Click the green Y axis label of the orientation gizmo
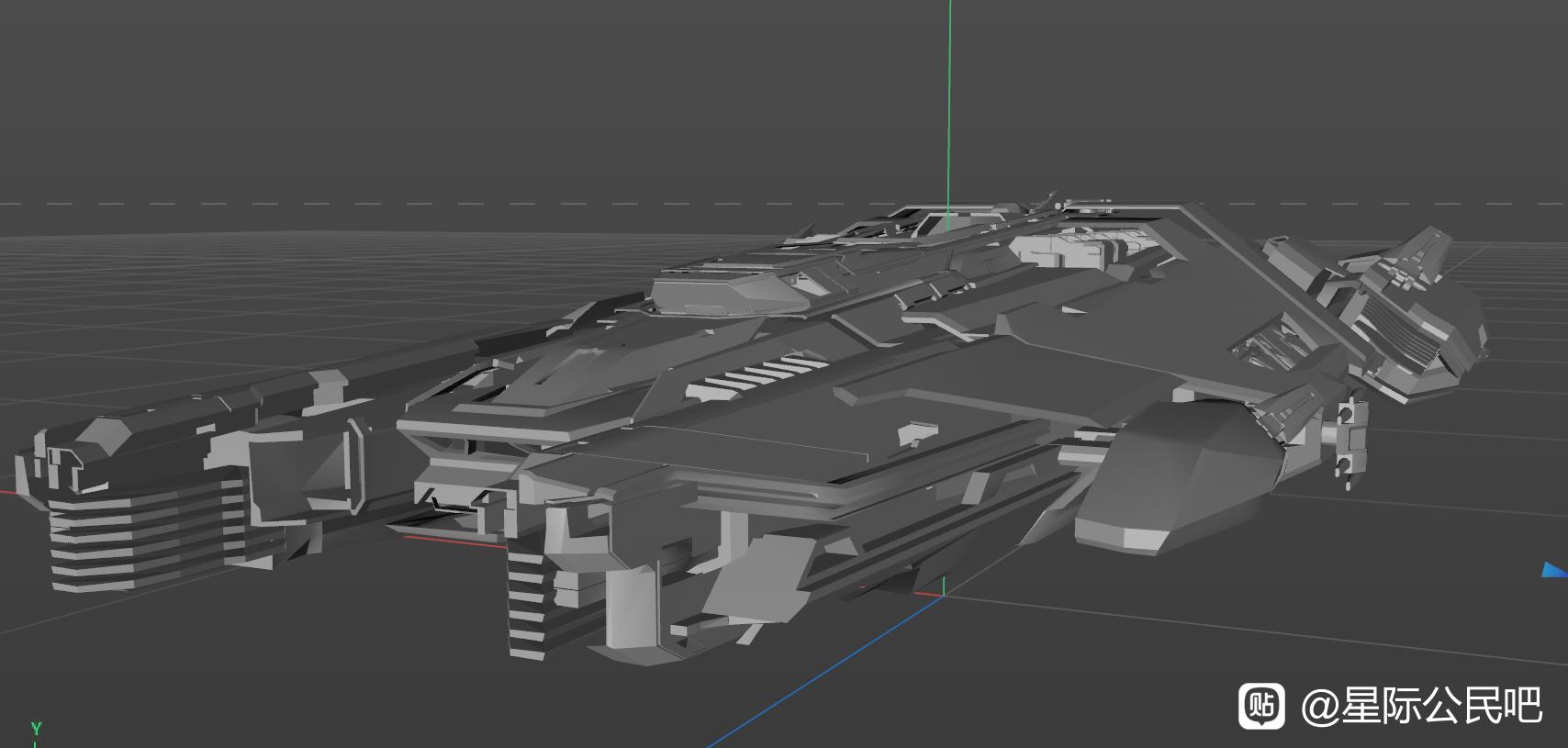This screenshot has width=1568, height=748. pos(36,730)
